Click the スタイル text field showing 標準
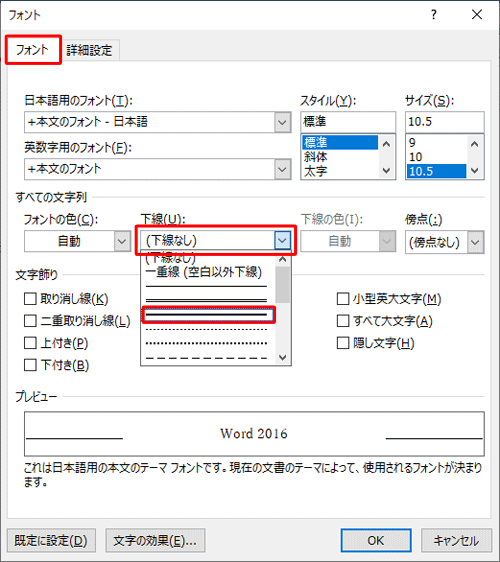Viewport: 500px width, 562px height. 348,122
